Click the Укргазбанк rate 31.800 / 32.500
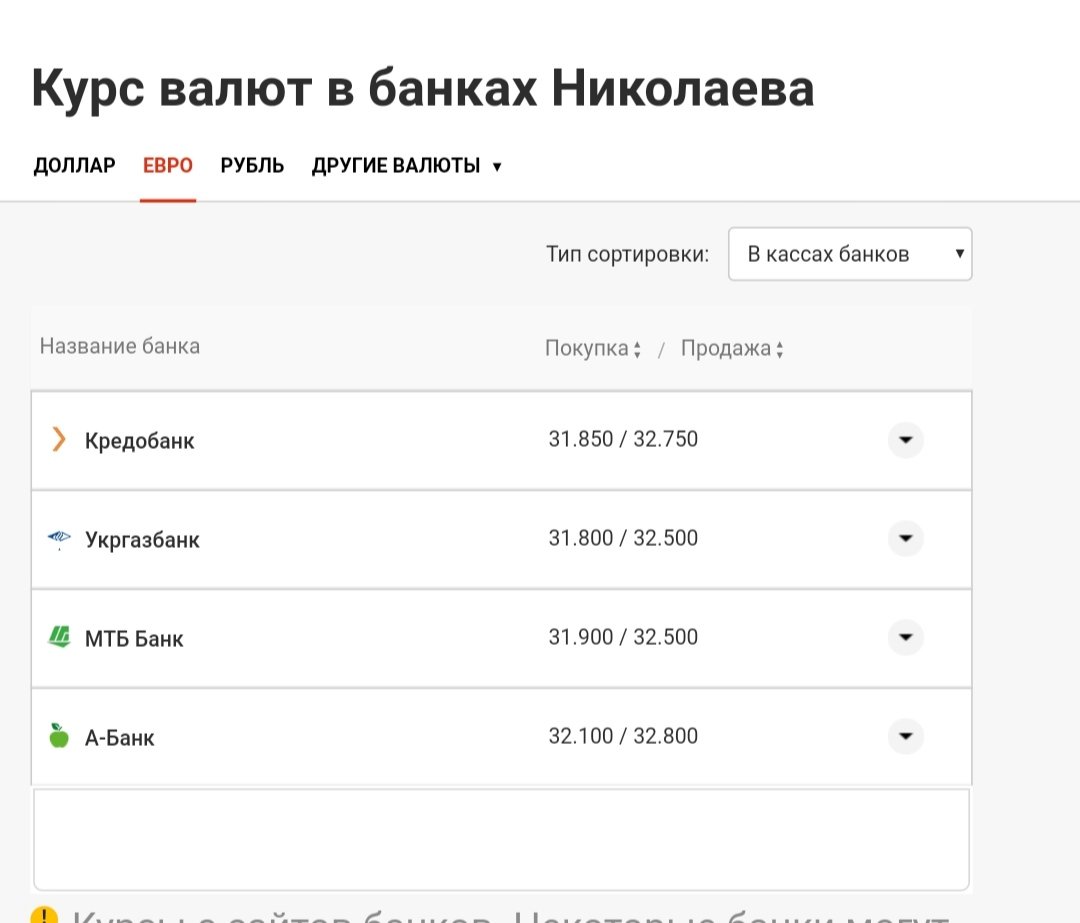This screenshot has height=923, width=1080. [623, 538]
